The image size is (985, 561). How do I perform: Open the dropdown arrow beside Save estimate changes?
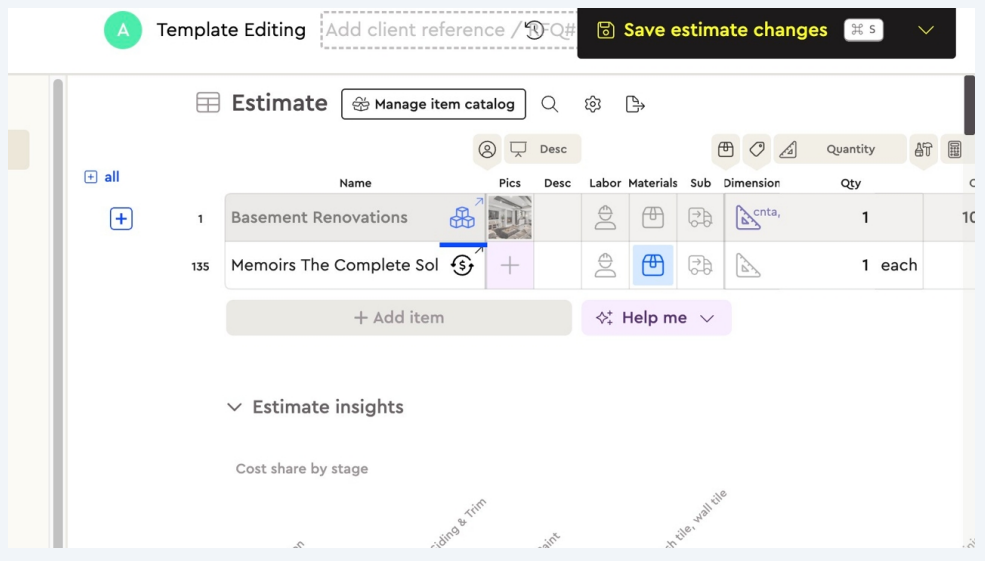(925, 30)
